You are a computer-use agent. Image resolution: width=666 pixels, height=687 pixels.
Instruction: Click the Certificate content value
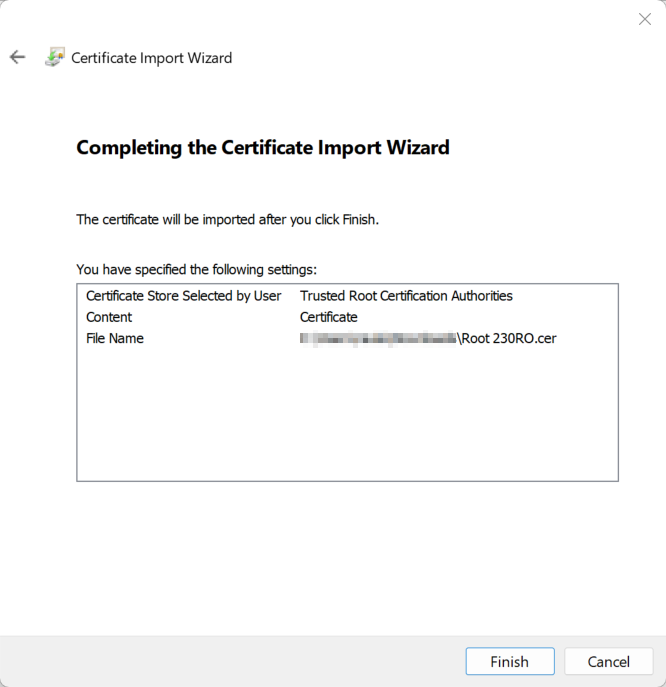pos(329,317)
